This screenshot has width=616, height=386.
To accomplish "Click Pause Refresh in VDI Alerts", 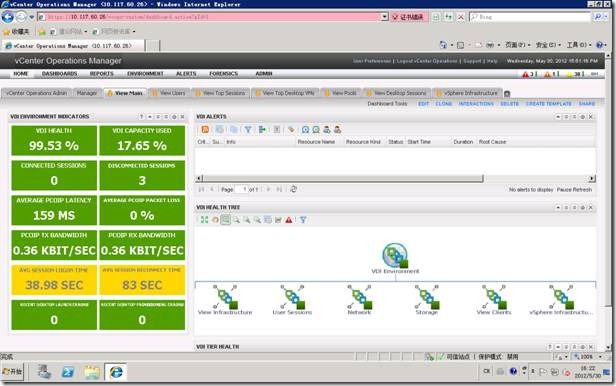I will point(574,190).
